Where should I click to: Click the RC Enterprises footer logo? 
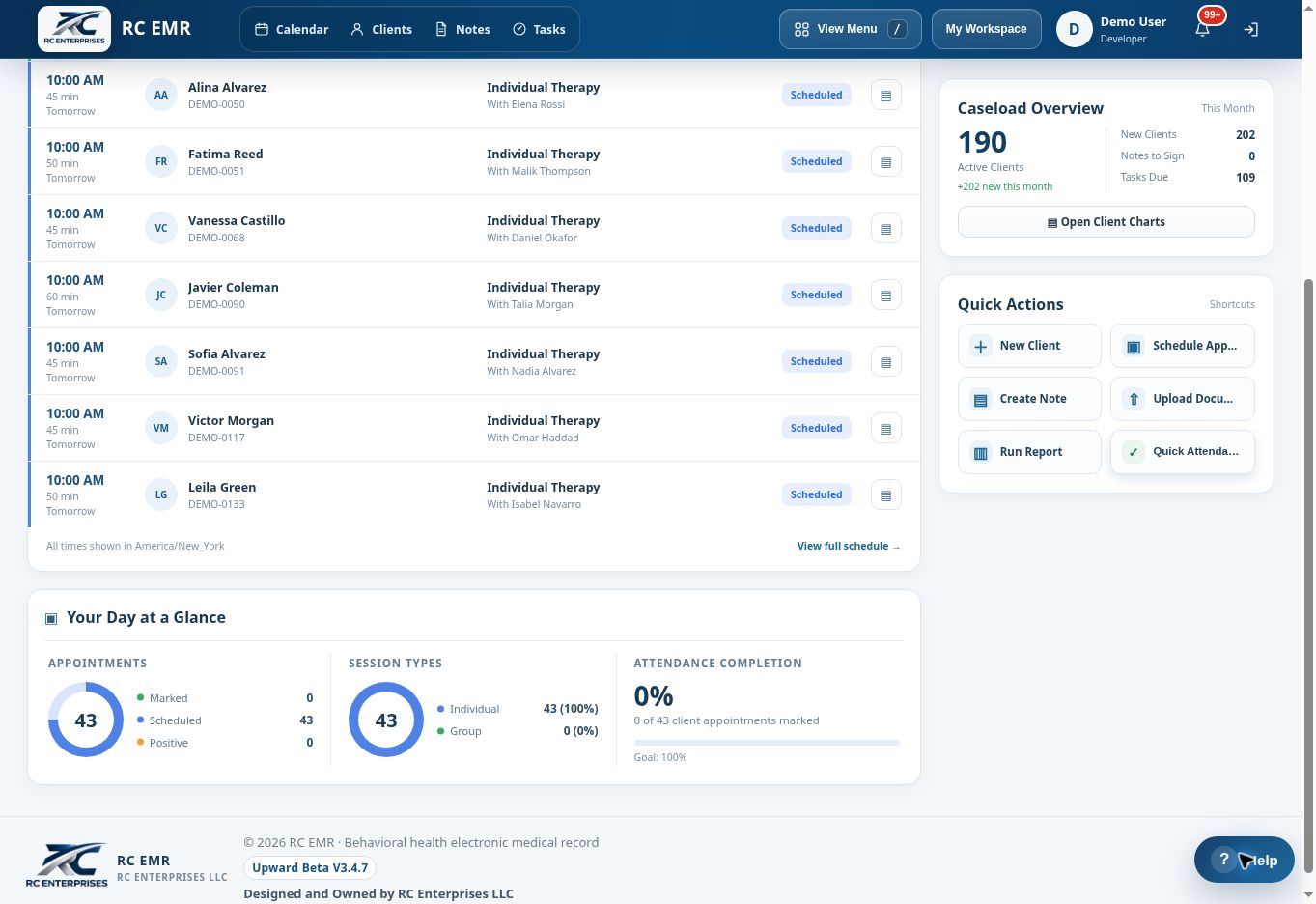67,865
